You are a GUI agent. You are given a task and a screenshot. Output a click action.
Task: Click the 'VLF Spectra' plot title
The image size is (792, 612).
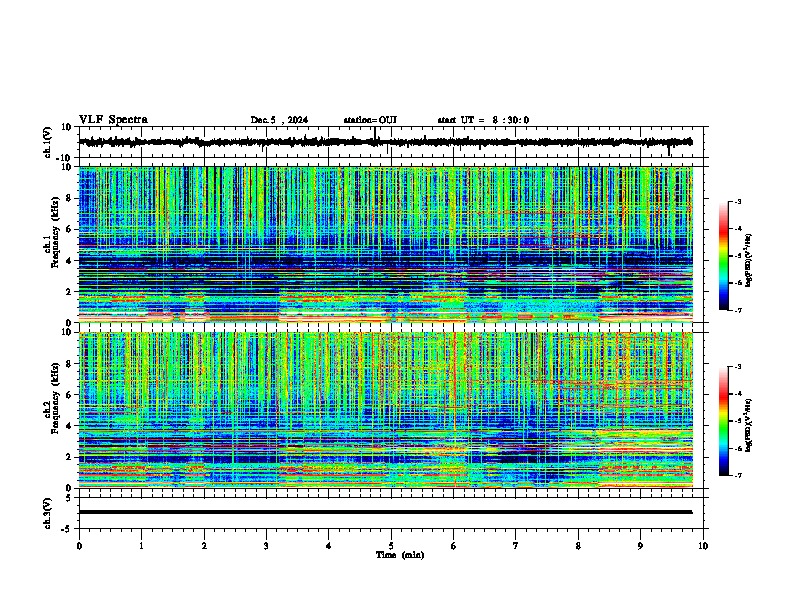click(x=113, y=120)
